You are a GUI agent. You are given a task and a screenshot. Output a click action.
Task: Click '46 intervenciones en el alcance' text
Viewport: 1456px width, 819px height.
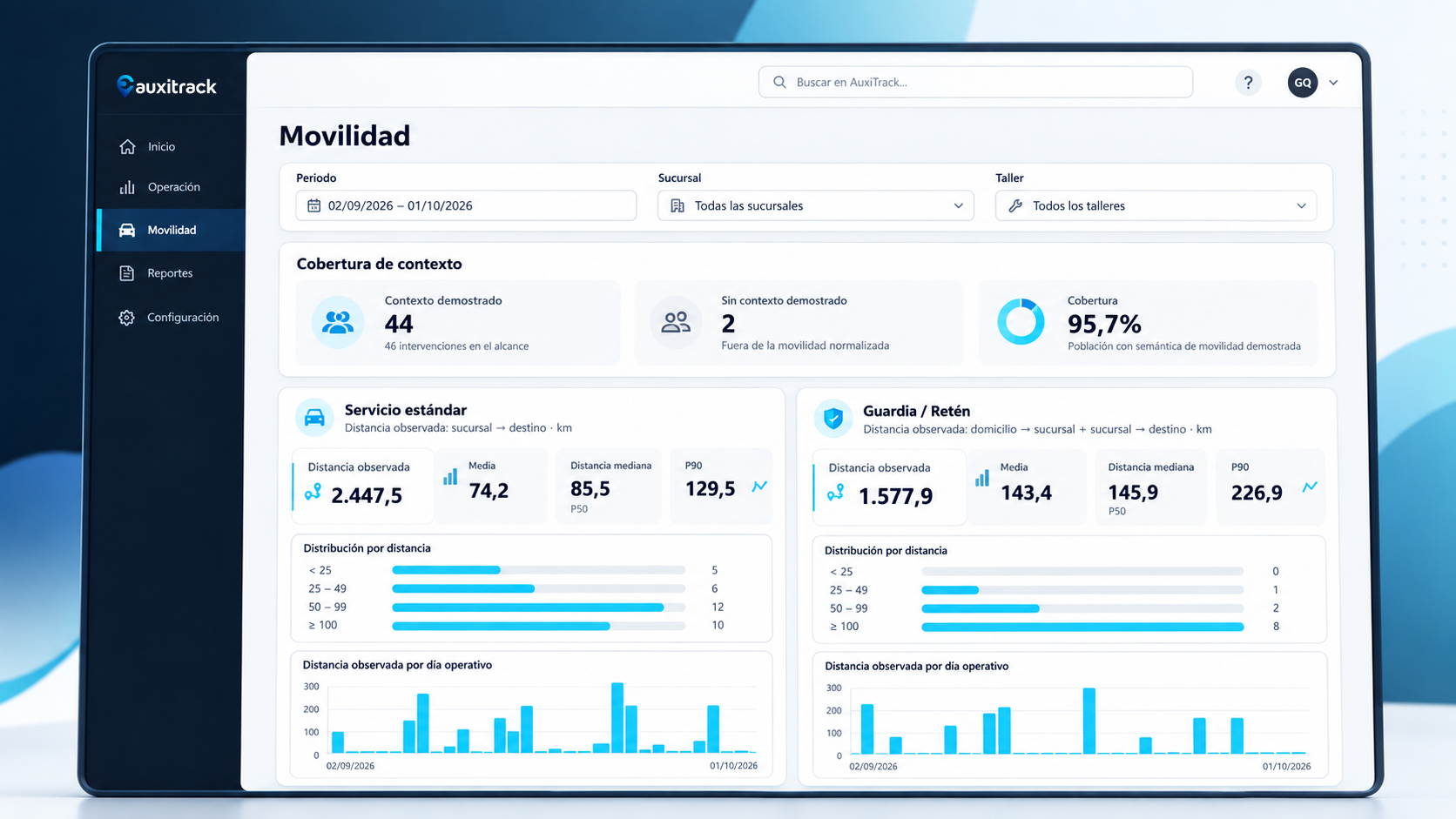point(456,346)
